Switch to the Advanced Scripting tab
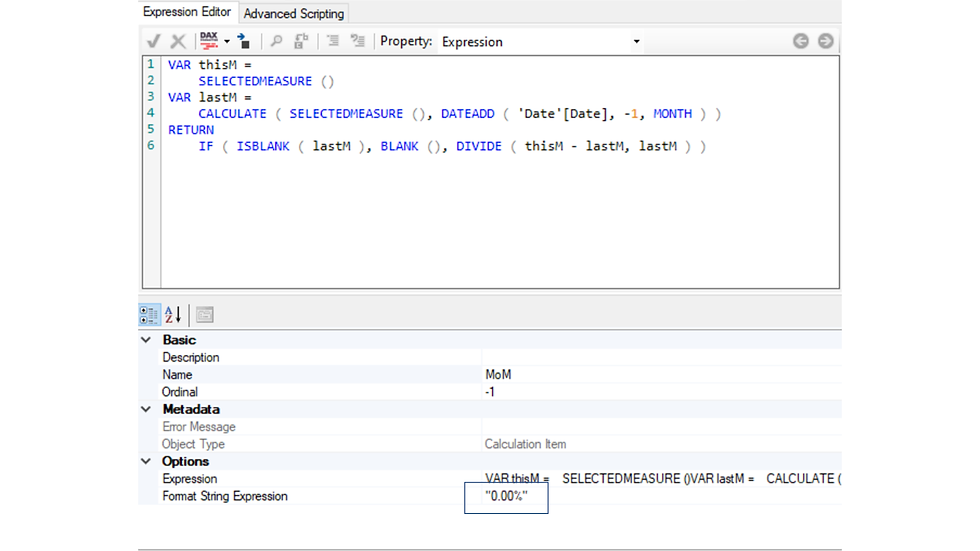The image size is (980, 551). tap(294, 13)
